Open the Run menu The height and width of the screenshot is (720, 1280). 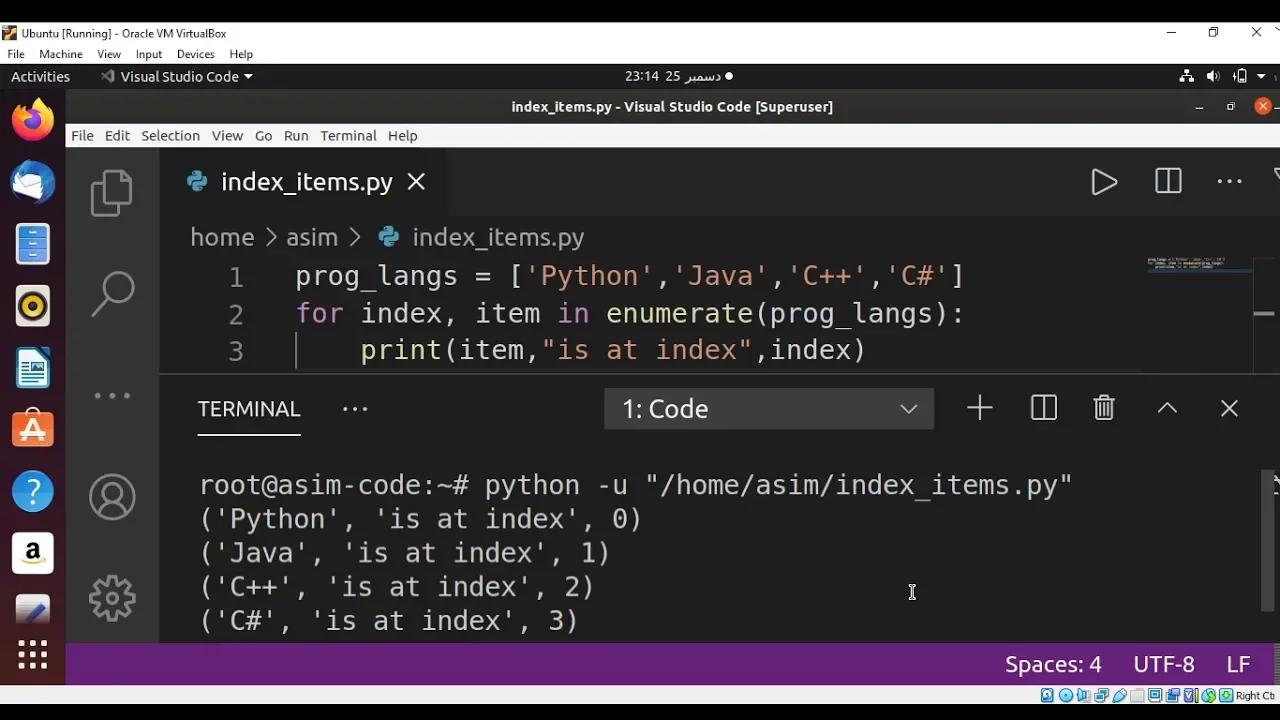pos(296,136)
